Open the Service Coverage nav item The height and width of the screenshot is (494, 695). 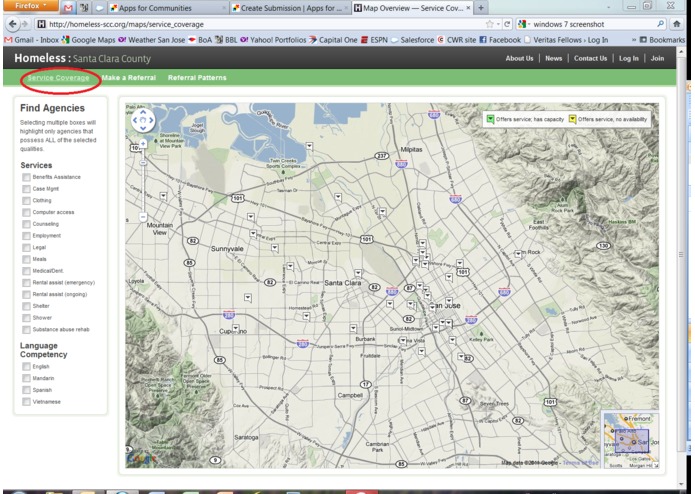58,78
